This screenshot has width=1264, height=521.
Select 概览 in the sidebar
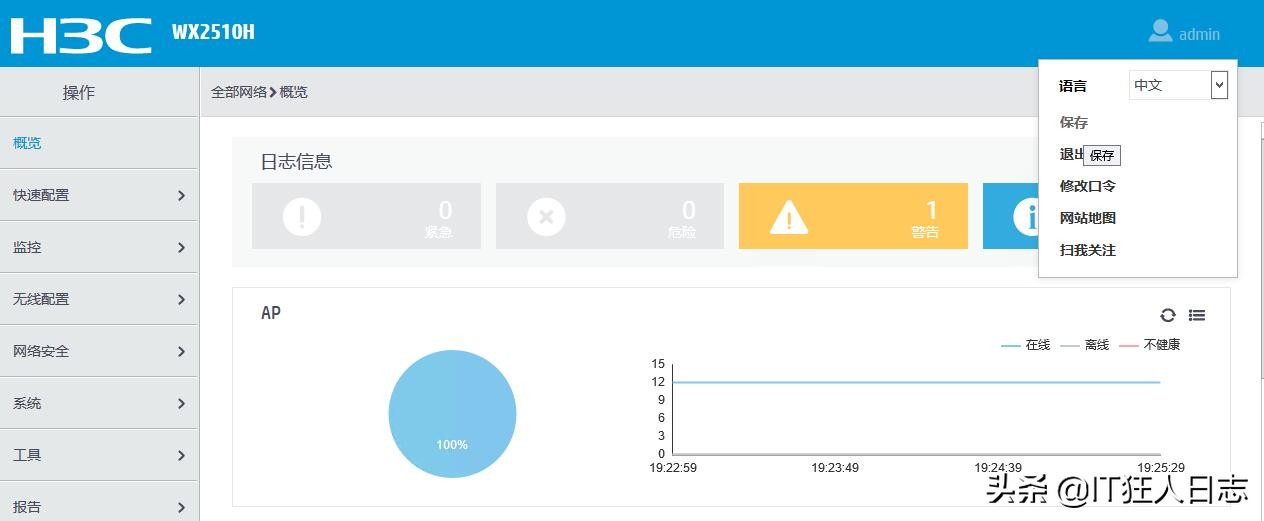[99, 143]
